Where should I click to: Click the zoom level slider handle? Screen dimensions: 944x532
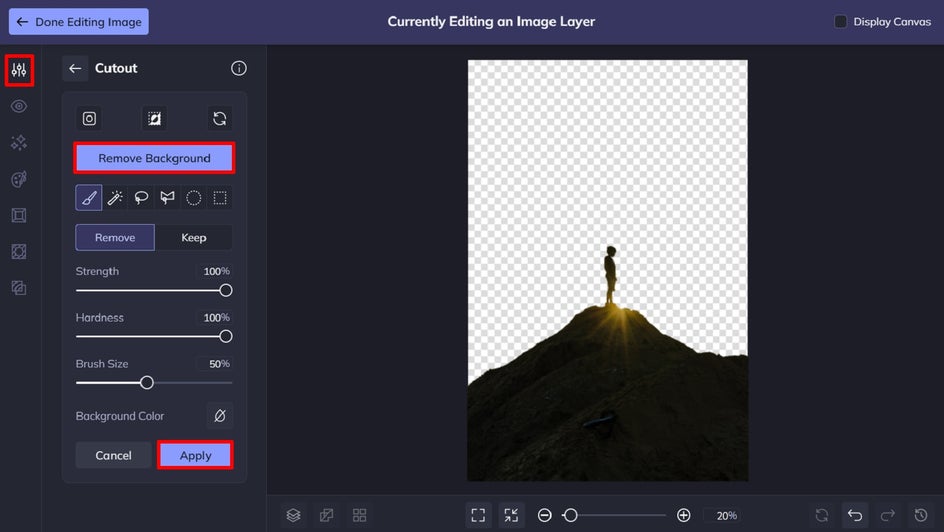[571, 515]
